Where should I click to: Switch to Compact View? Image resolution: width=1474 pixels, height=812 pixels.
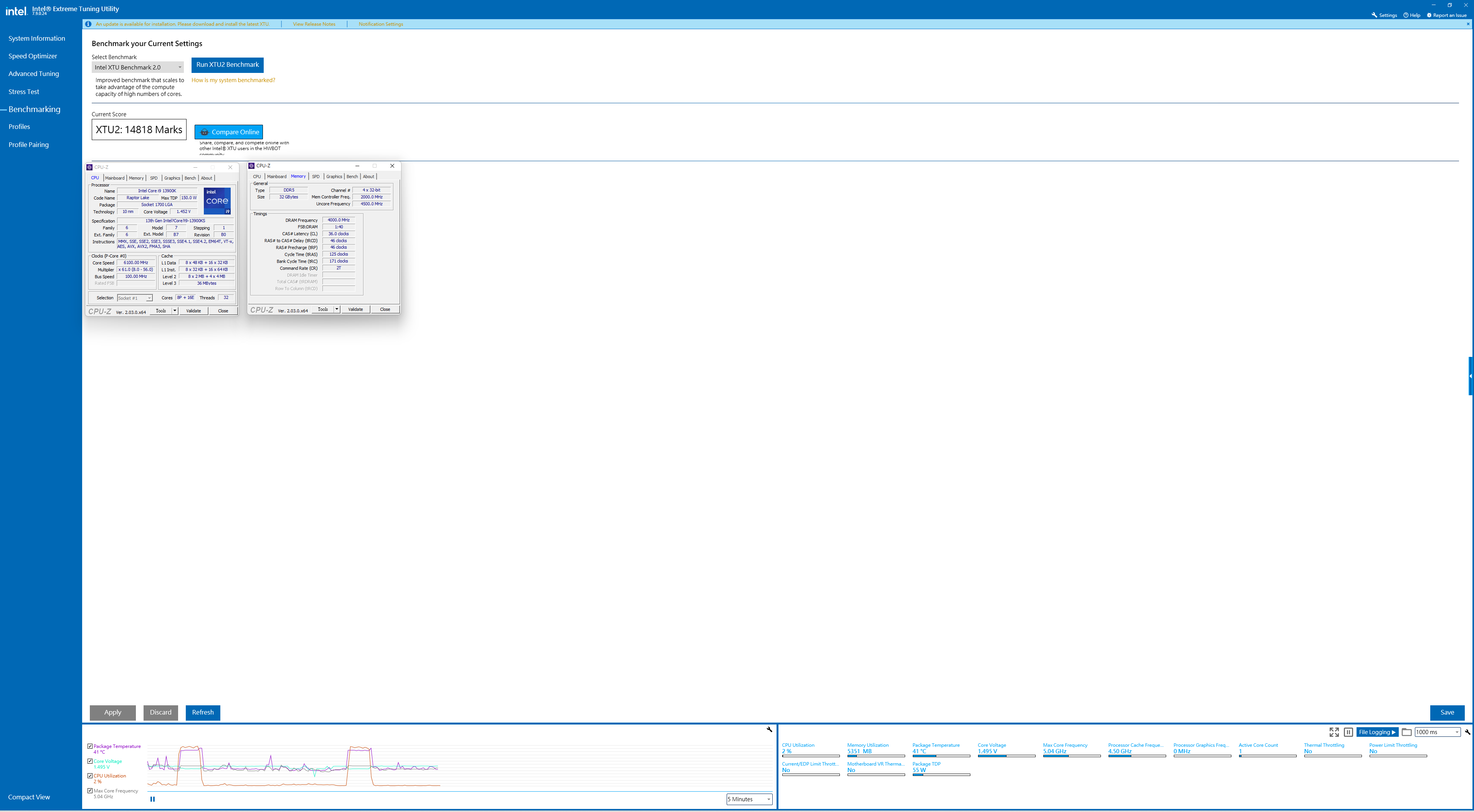(29, 797)
